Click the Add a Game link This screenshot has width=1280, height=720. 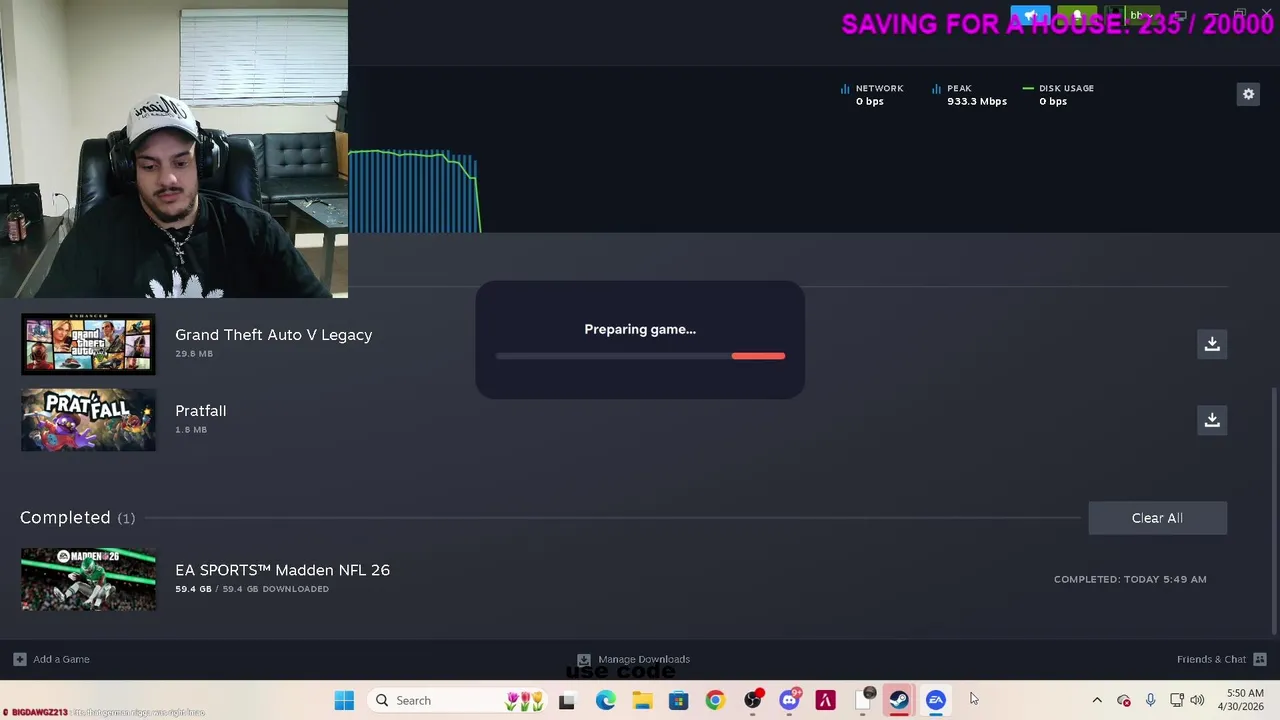(x=61, y=659)
